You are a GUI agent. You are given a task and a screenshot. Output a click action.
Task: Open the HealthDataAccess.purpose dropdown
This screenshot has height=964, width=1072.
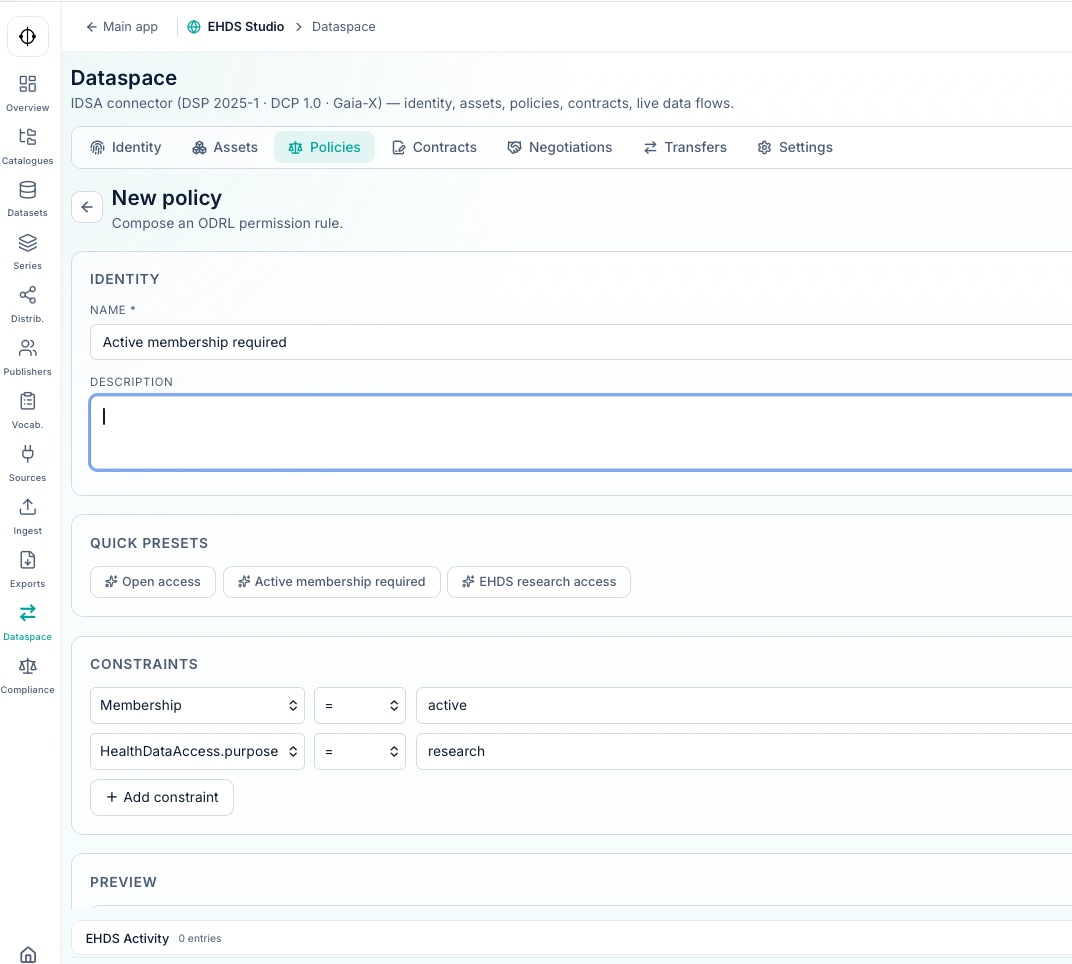coord(197,751)
